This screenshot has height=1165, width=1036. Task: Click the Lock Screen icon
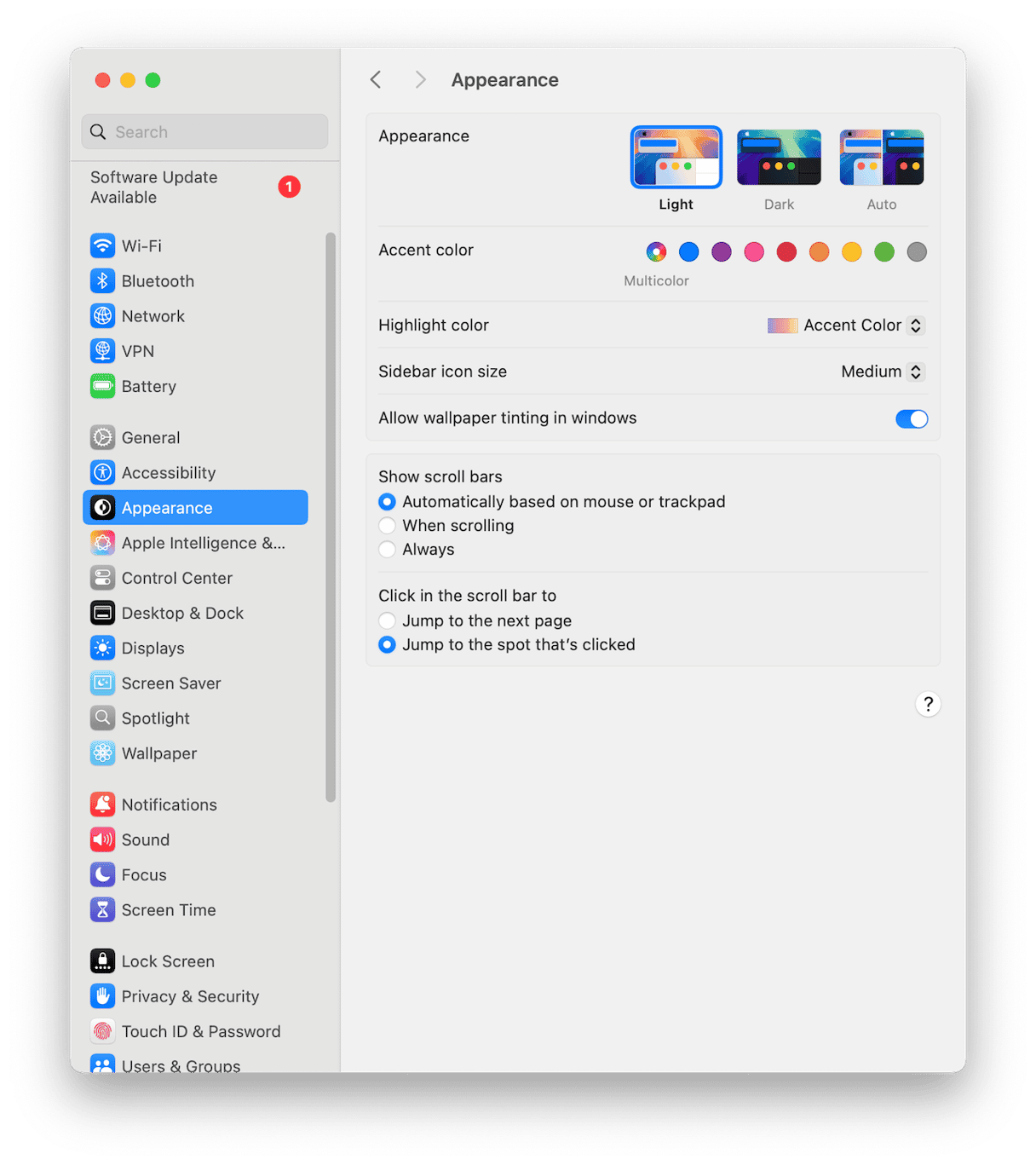coord(102,961)
